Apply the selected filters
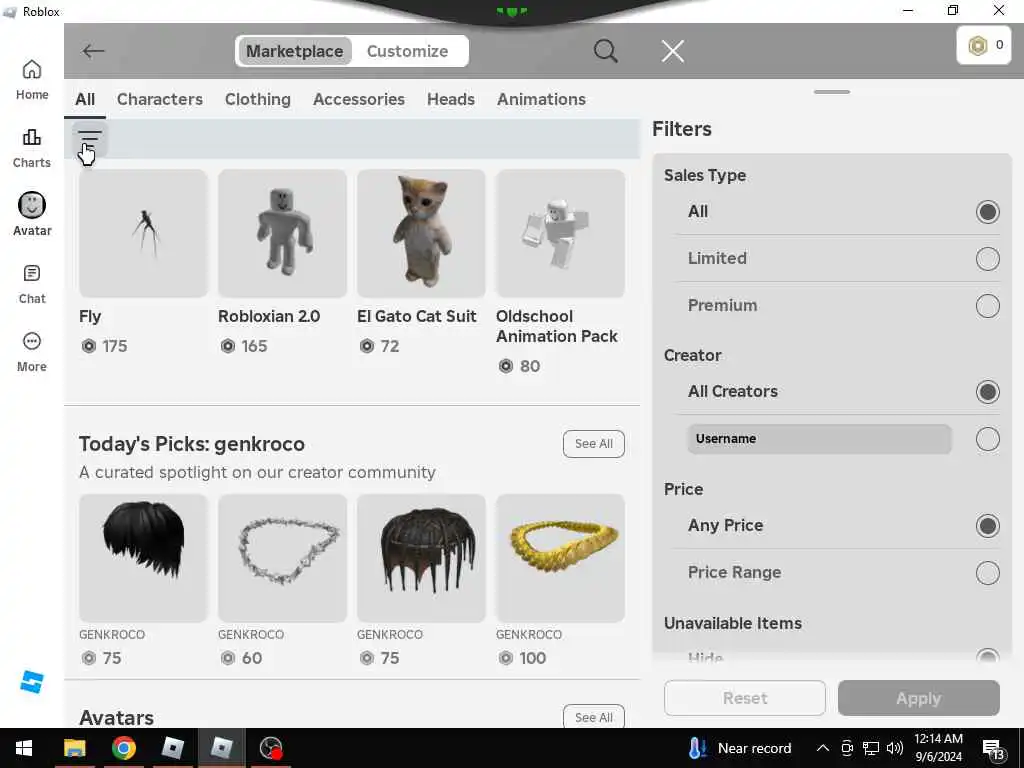 [x=918, y=698]
